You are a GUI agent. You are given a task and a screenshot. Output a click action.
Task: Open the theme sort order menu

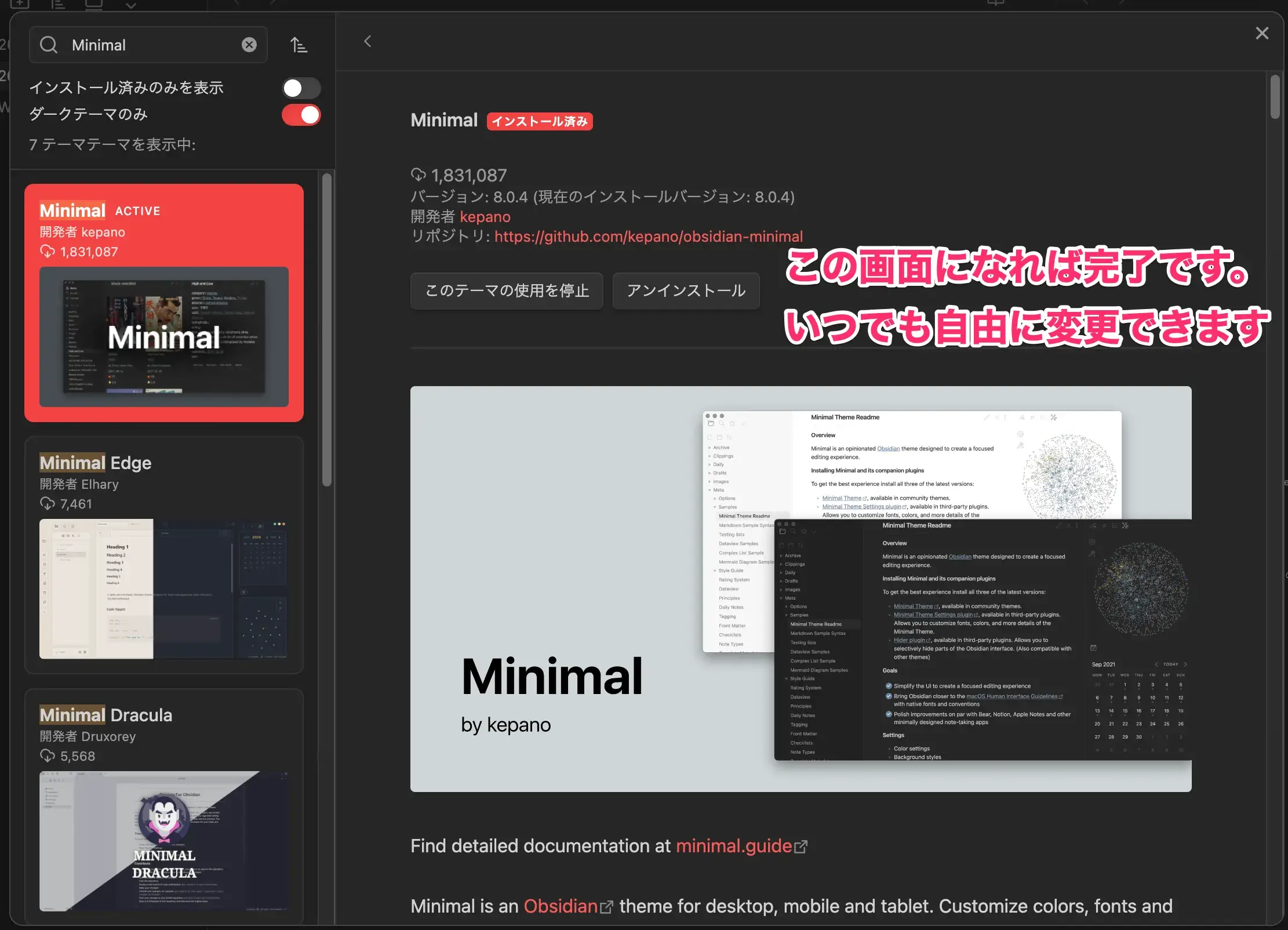pyautogui.click(x=299, y=45)
